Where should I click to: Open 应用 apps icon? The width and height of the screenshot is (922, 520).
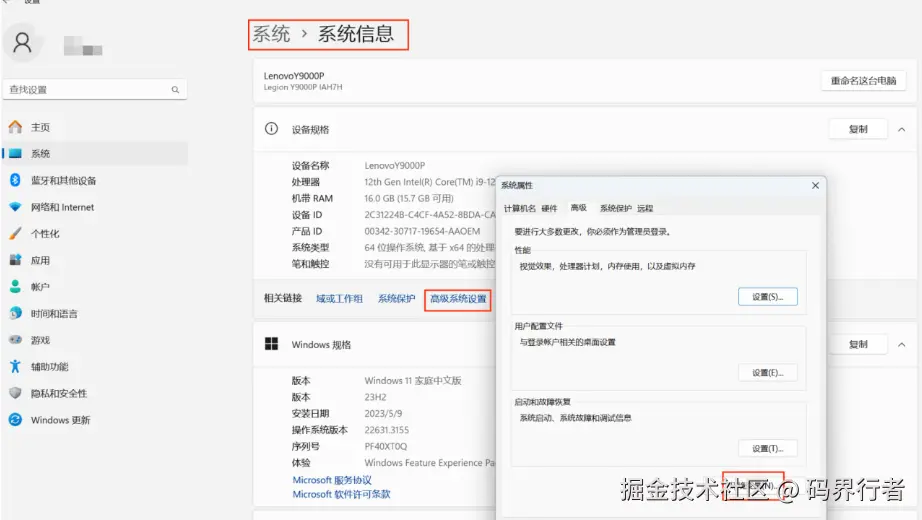pyautogui.click(x=15, y=260)
